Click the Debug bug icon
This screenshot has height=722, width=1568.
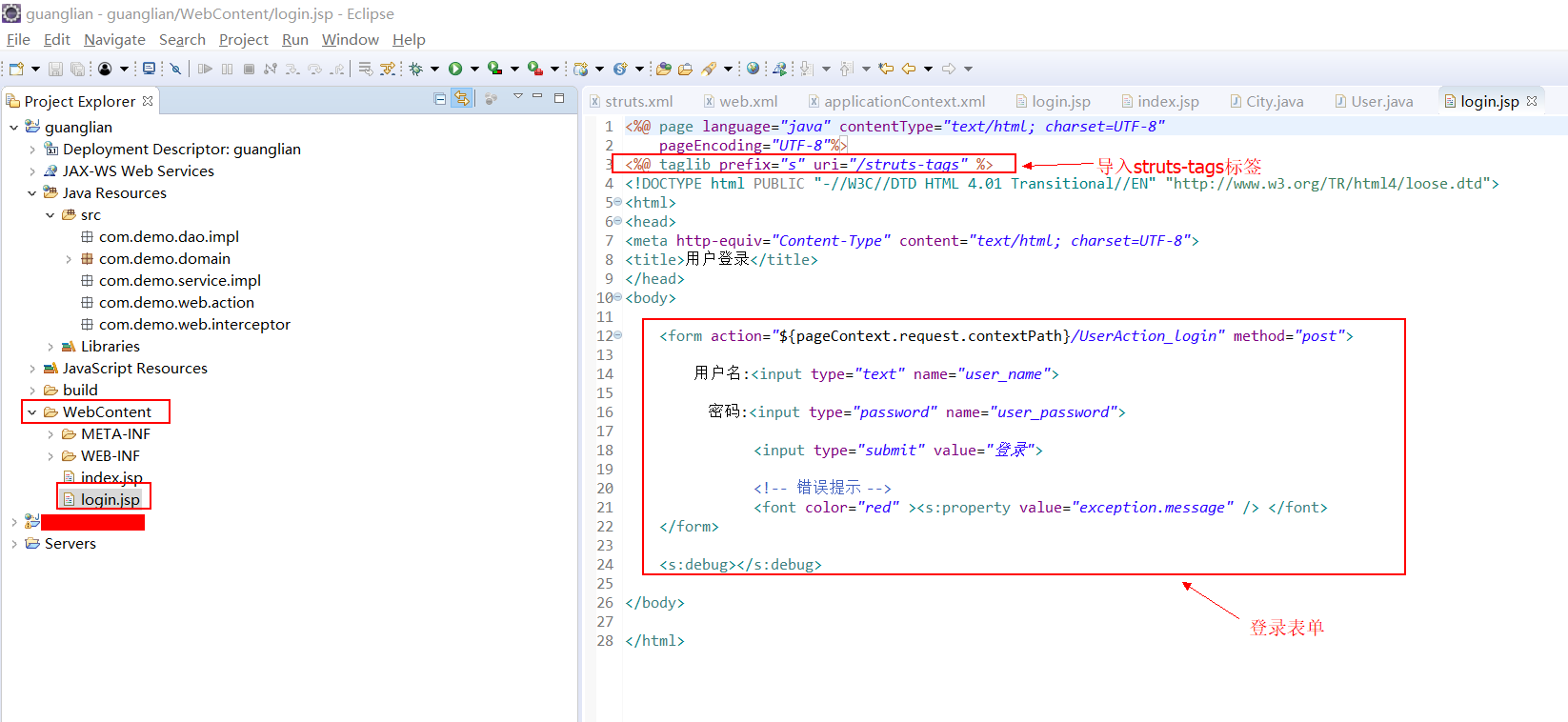click(415, 69)
